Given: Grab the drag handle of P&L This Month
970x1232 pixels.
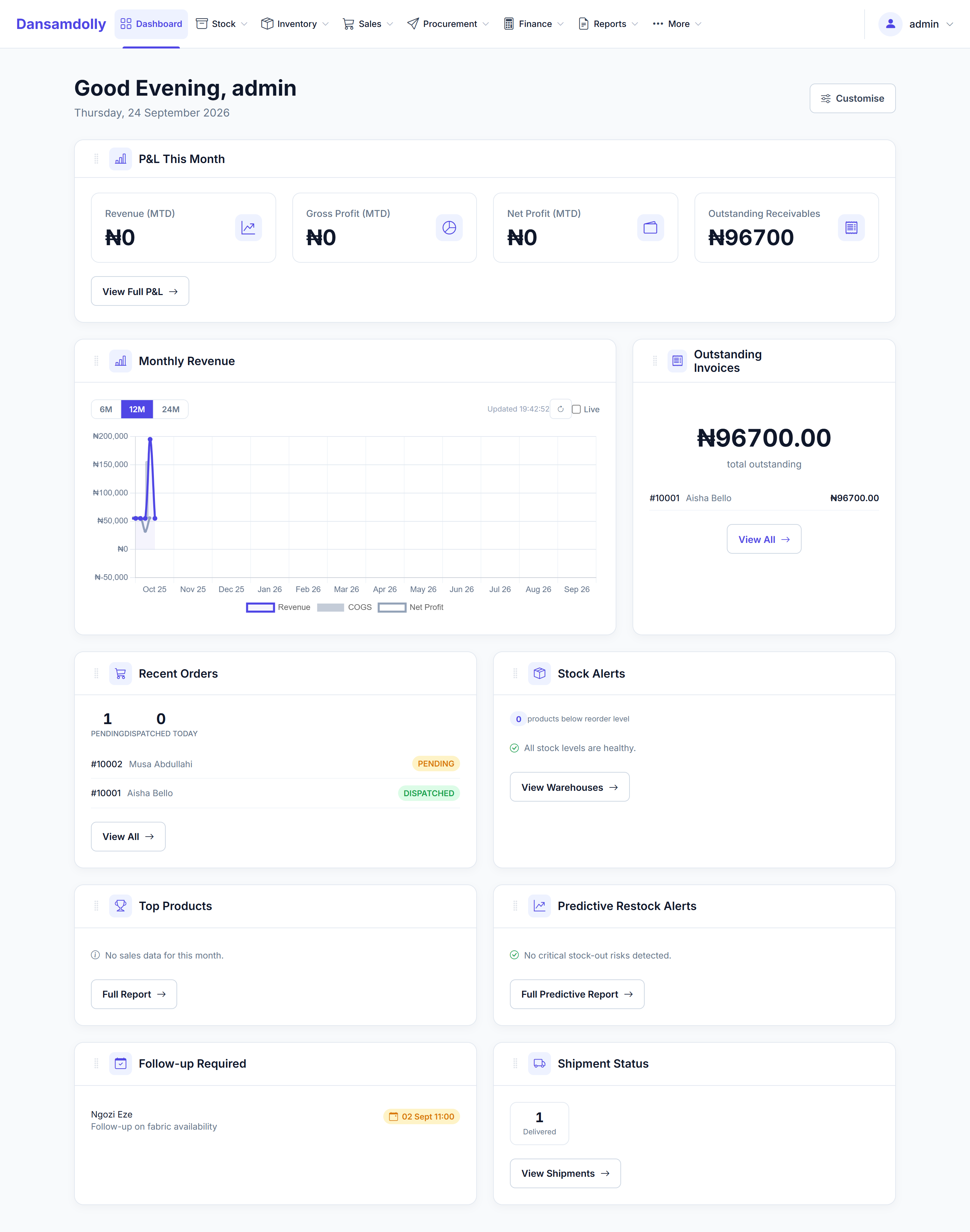Looking at the screenshot, I should coord(96,159).
